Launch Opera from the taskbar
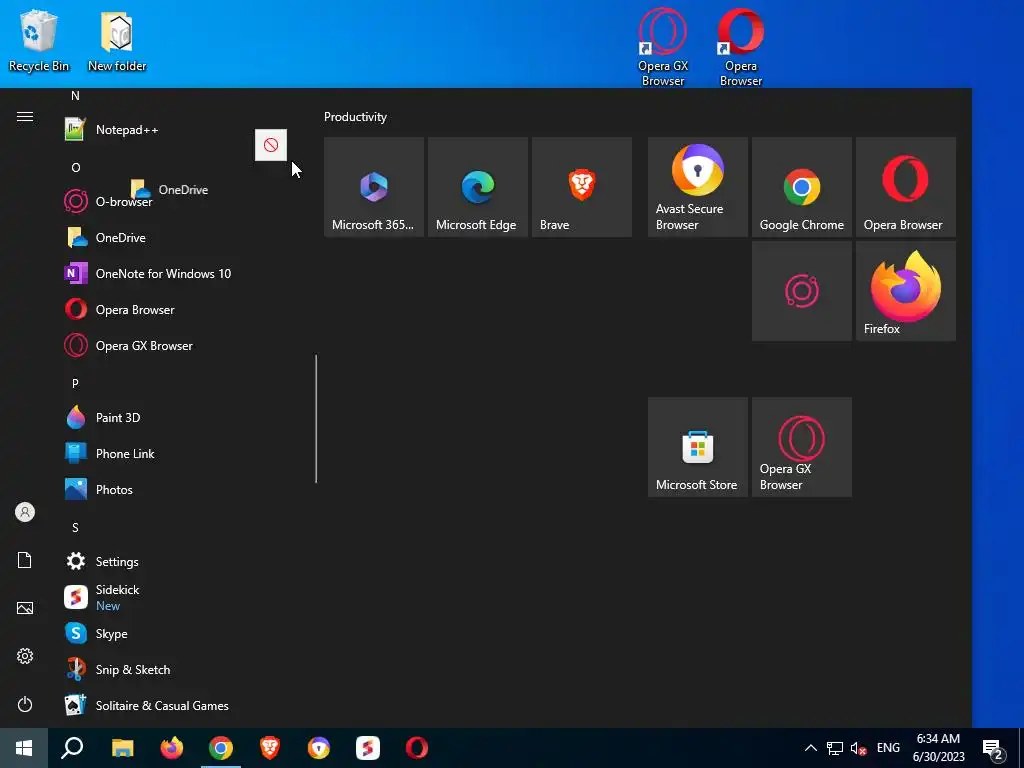Viewport: 1024px width, 768px height. pos(417,748)
